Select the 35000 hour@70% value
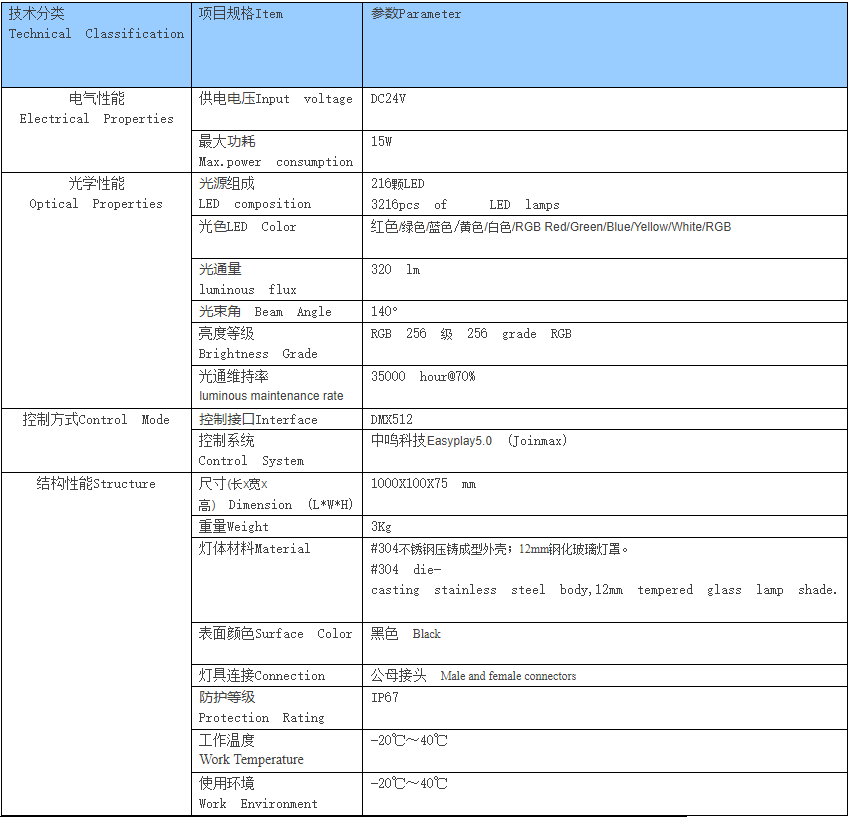This screenshot has height=817, width=850. click(422, 376)
